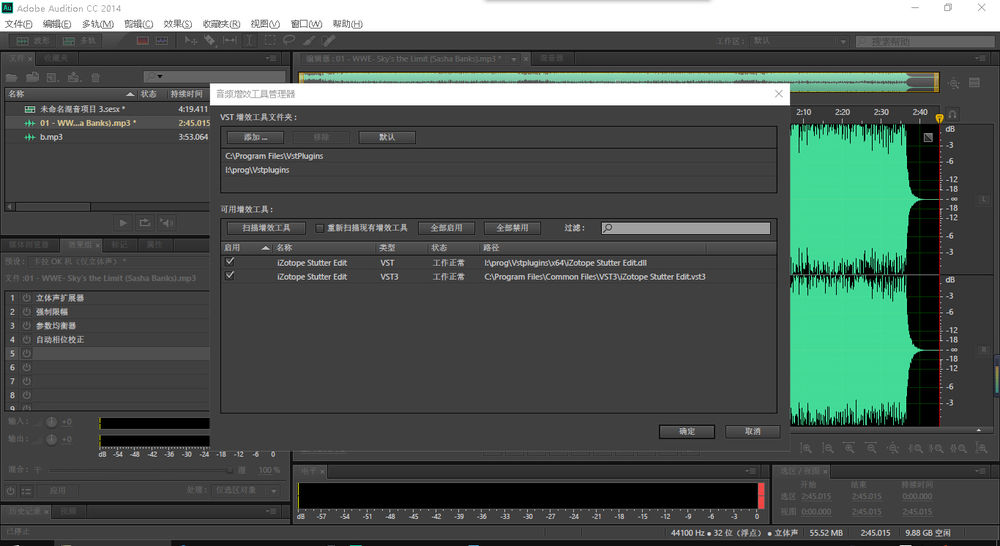Uncheck the iZotope Stutter Edit VST3 plugin
This screenshot has width=1000, height=546.
click(x=230, y=276)
